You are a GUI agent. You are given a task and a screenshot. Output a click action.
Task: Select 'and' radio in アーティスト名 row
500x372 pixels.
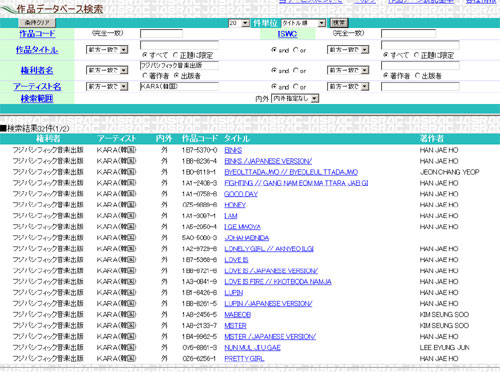pos(274,87)
